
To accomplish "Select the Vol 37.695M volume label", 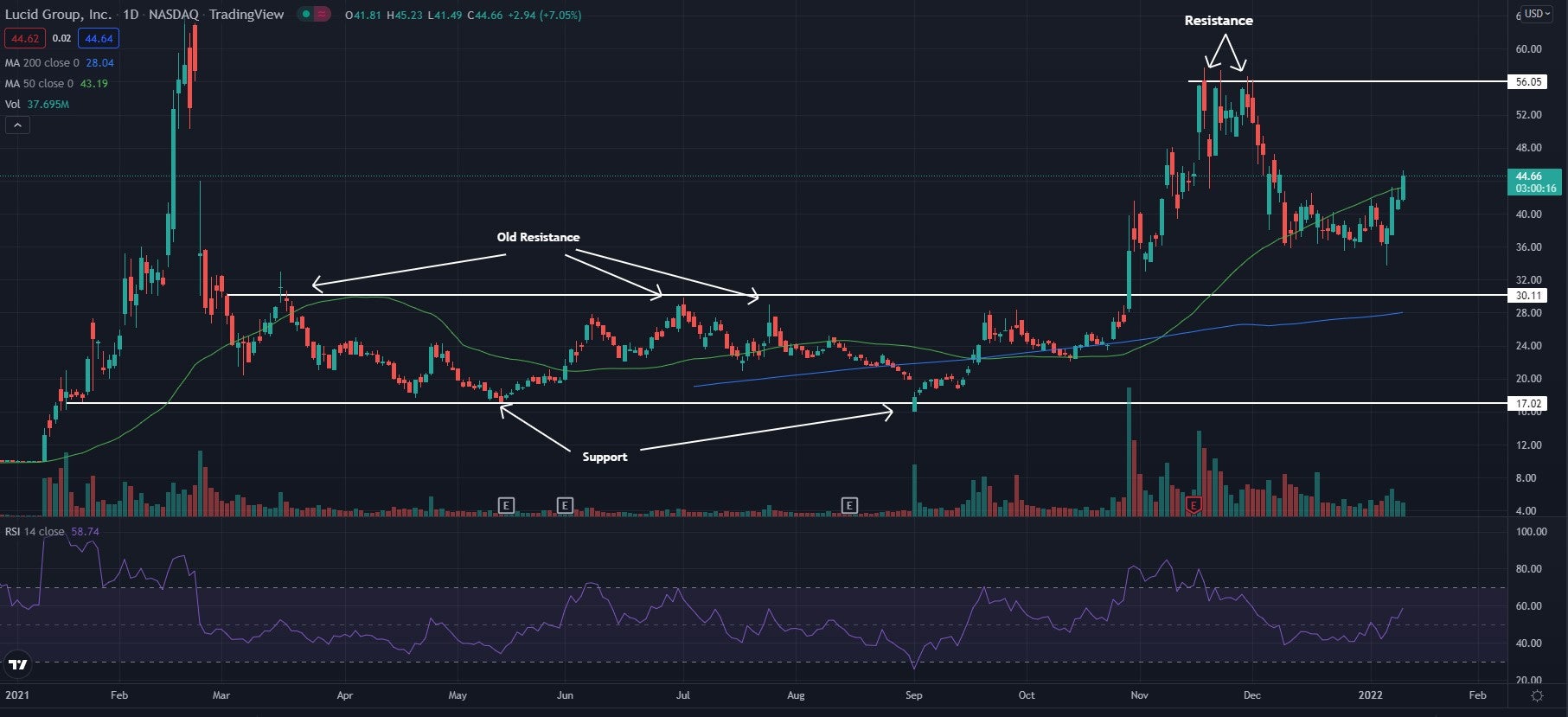I will [x=37, y=105].
